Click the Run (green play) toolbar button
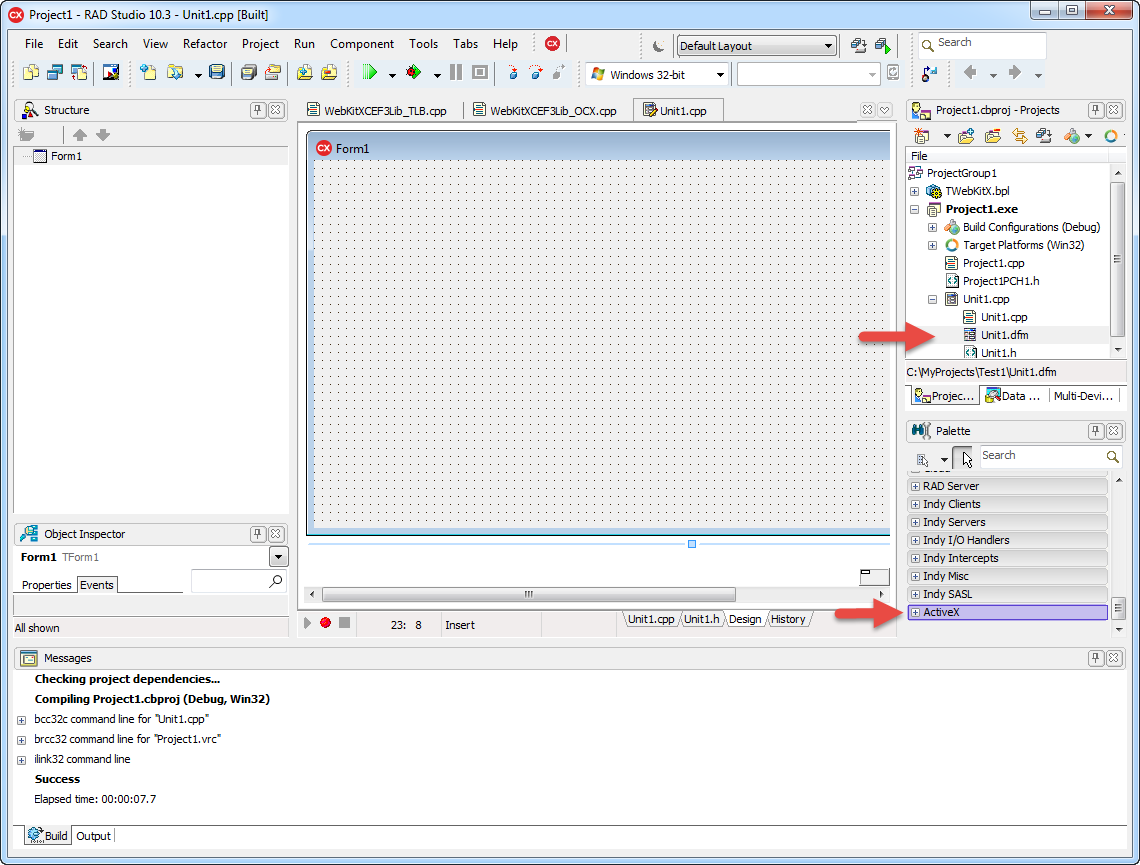The image size is (1140, 865). coord(369,73)
